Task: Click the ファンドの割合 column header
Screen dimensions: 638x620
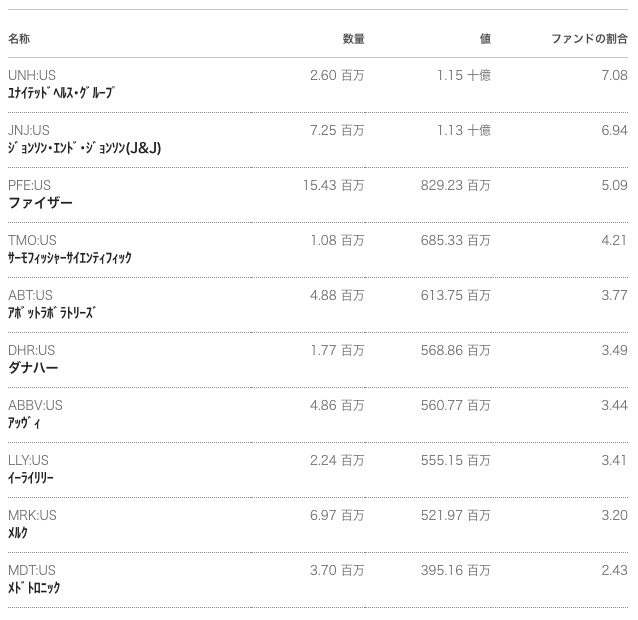Action: (589, 39)
